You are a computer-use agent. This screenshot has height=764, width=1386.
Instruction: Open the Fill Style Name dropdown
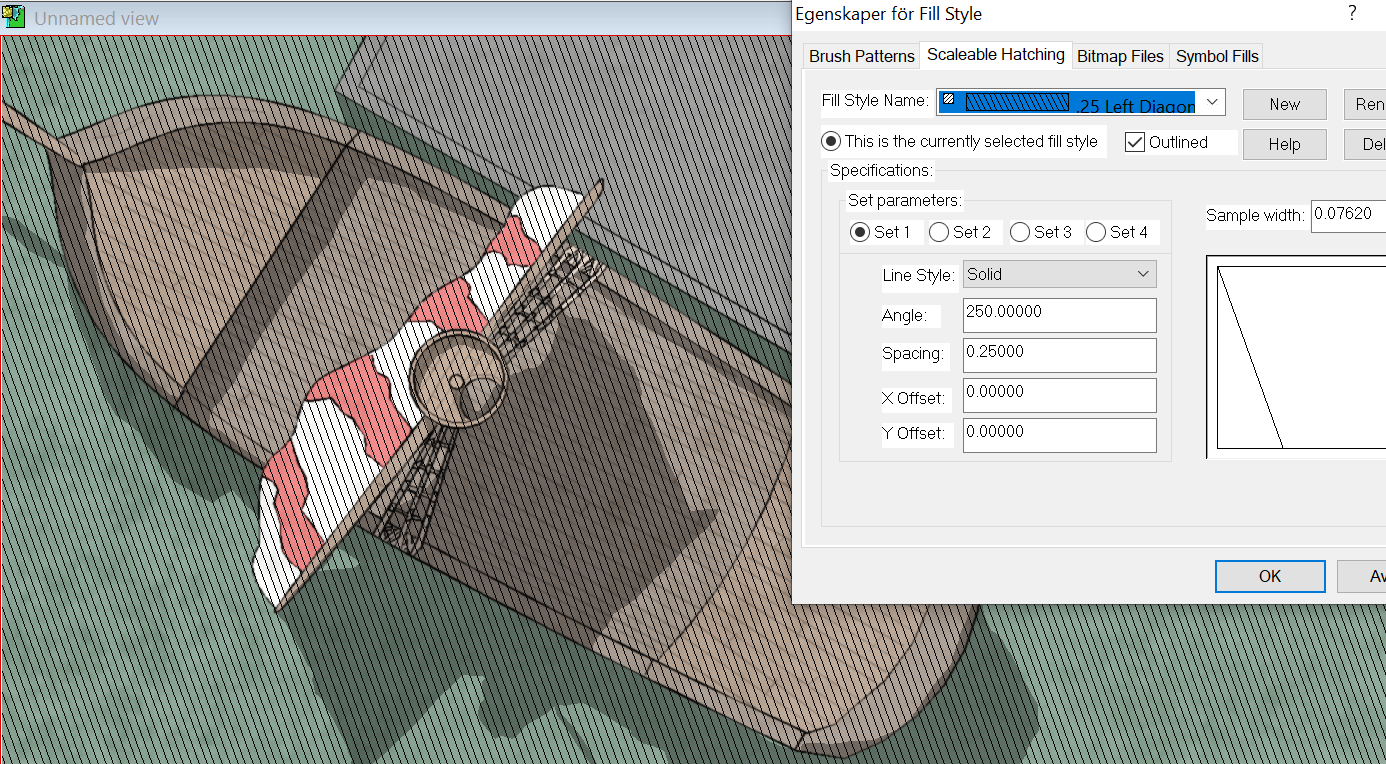[1212, 102]
